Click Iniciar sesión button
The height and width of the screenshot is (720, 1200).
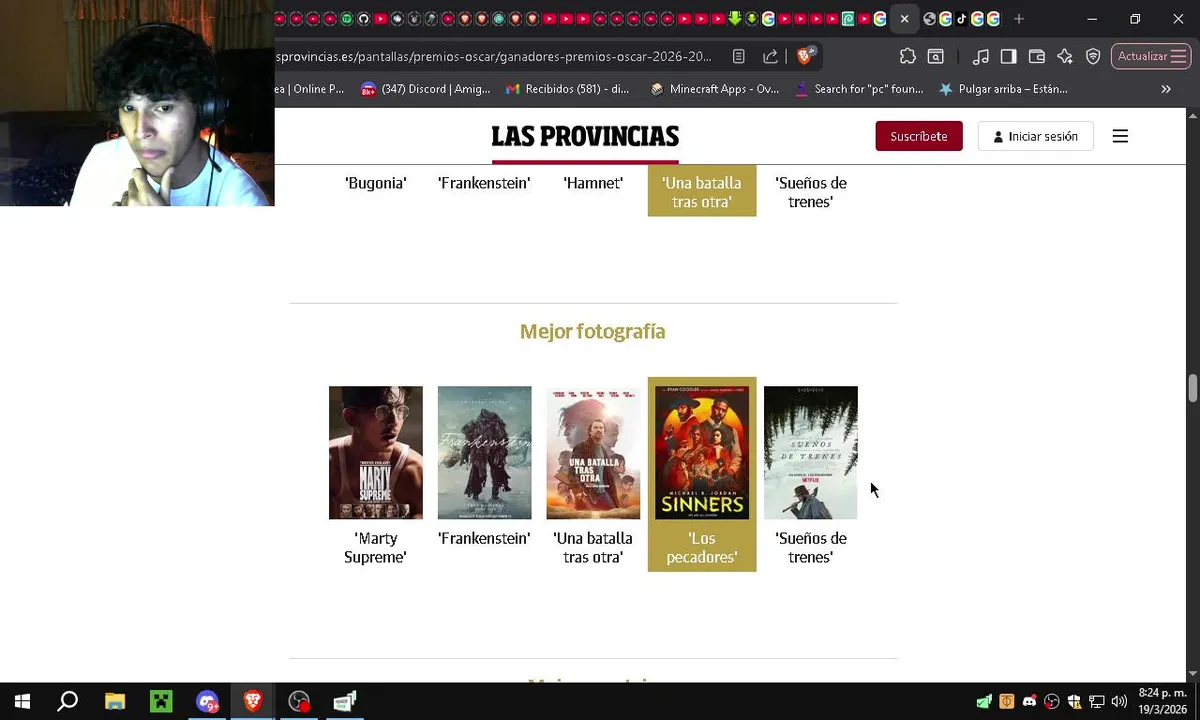[1035, 136]
